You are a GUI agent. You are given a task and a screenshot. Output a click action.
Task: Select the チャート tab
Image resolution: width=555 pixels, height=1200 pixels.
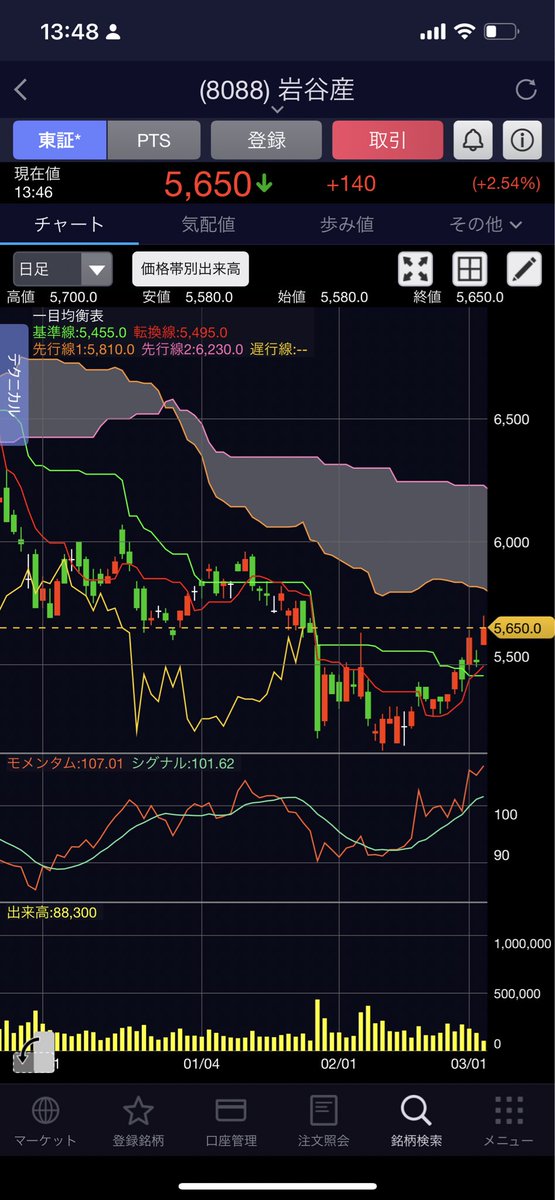click(x=69, y=224)
